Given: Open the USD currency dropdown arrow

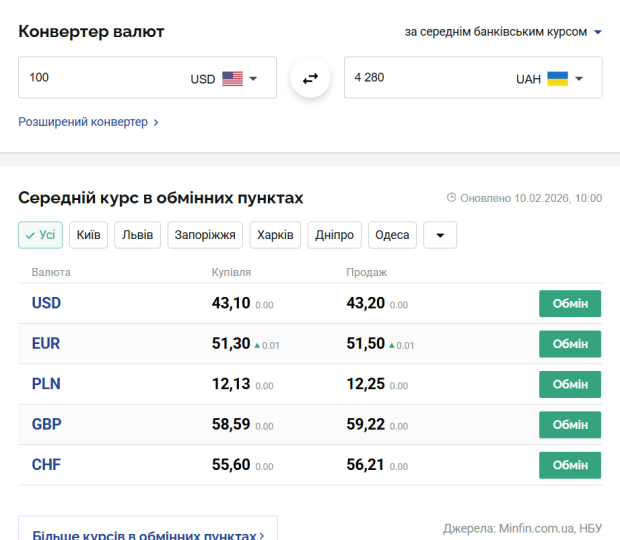Looking at the screenshot, I should point(254,78).
